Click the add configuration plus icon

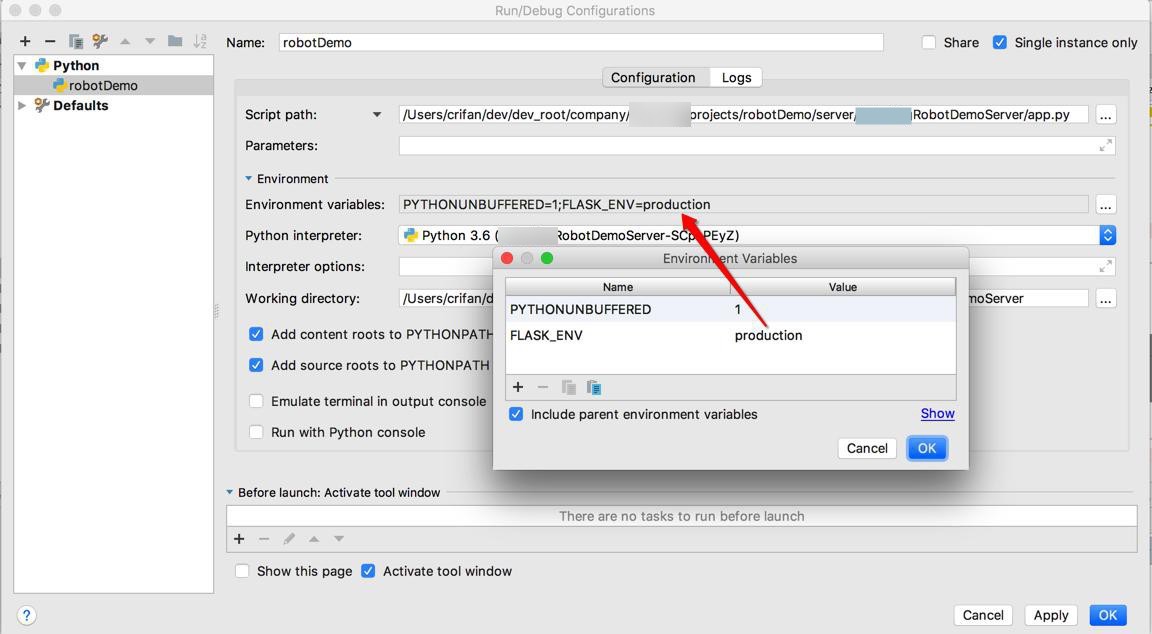[25, 41]
